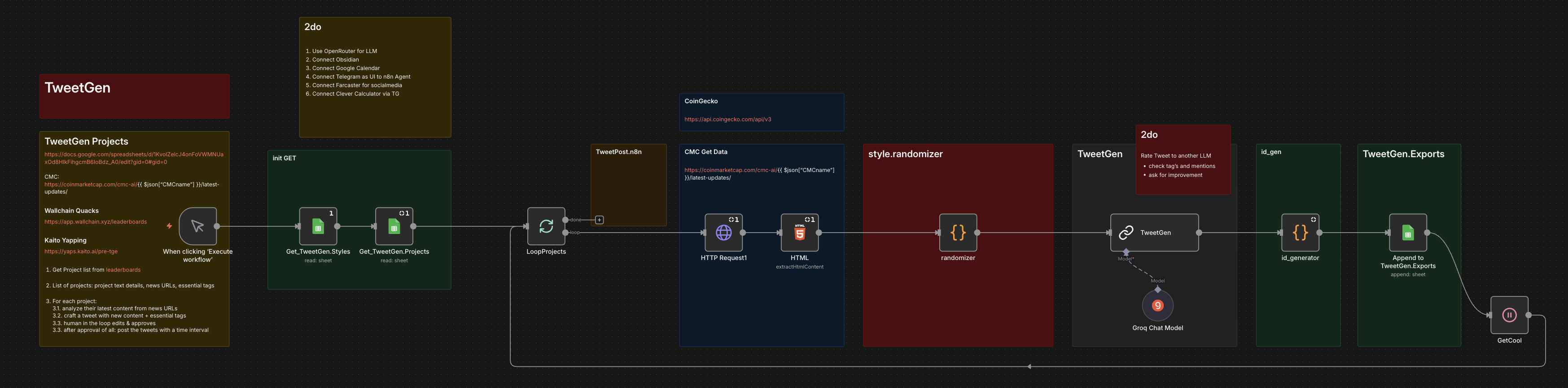Select the HTML extract content node

(799, 233)
